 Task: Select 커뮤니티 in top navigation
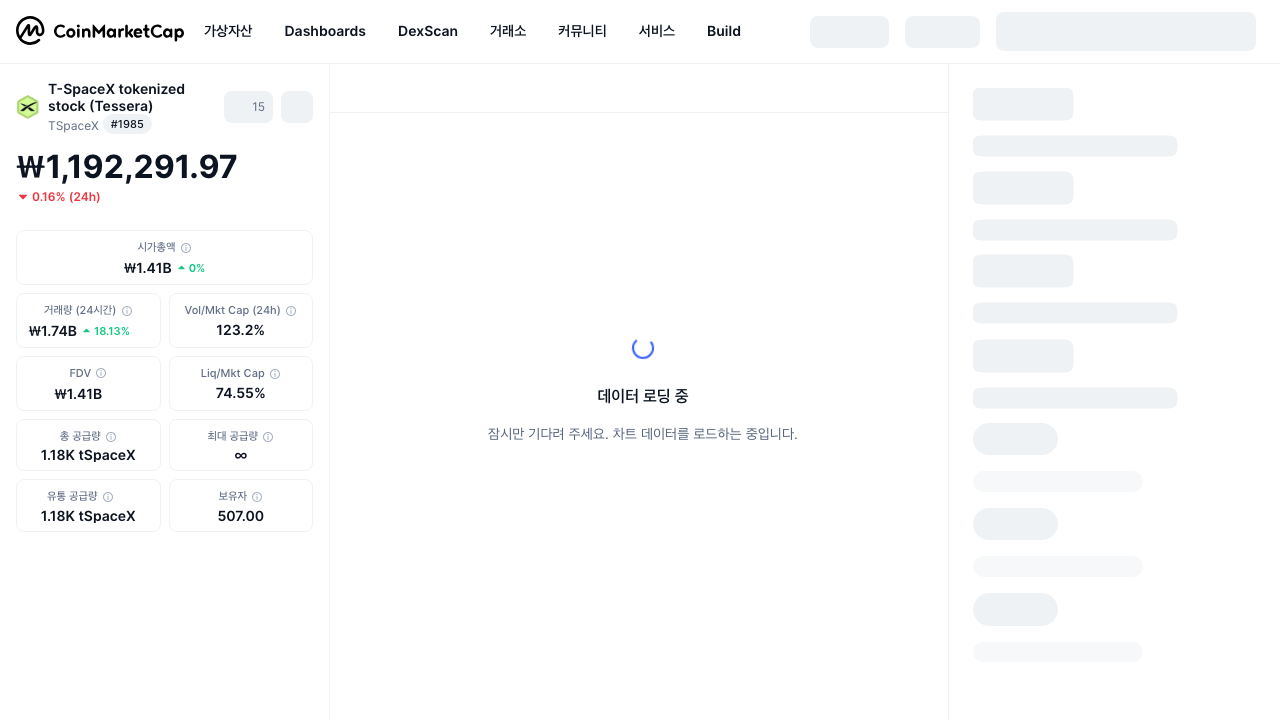[582, 31]
